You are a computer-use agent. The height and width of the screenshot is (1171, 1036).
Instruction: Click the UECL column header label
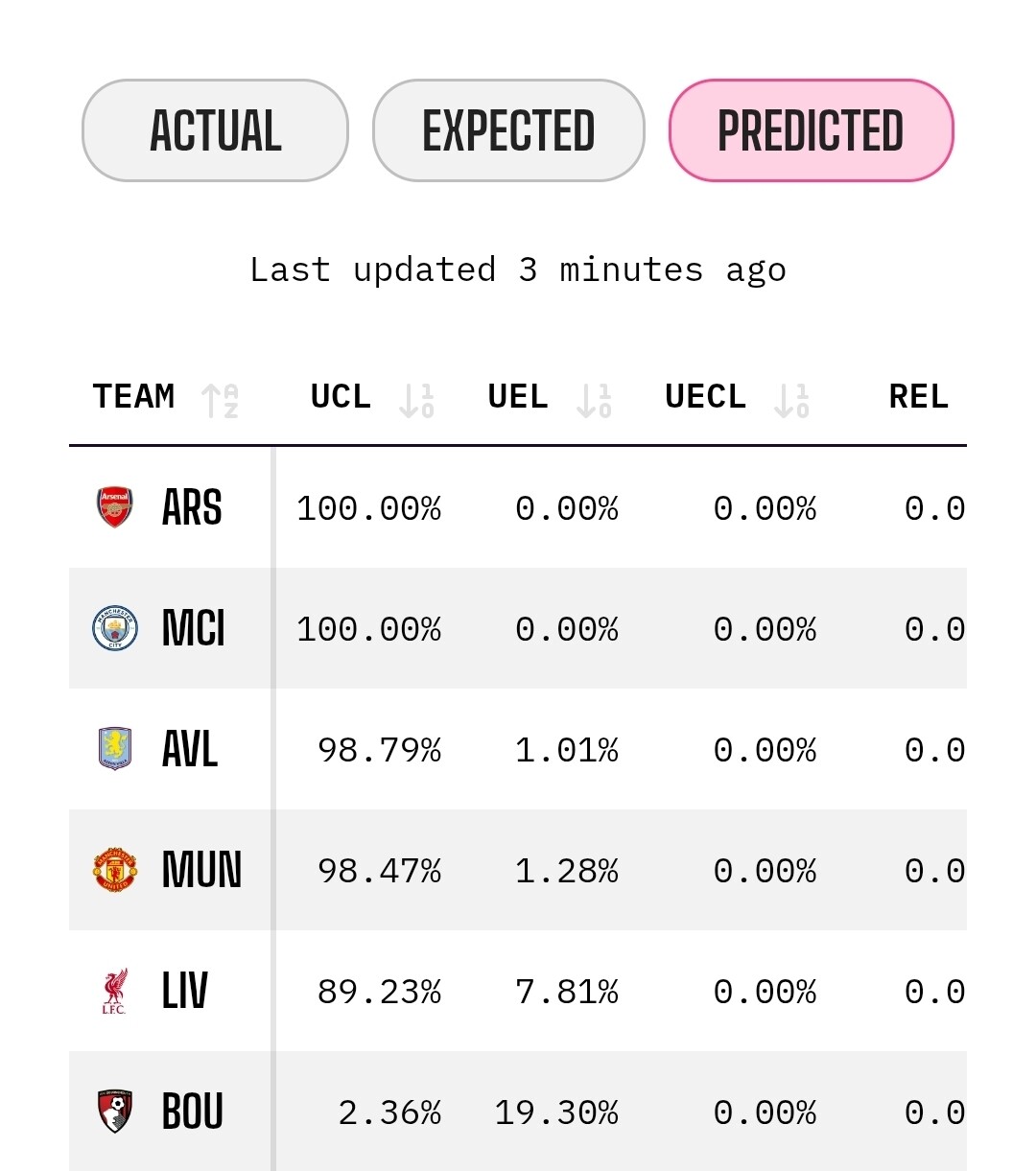pyautogui.click(x=705, y=397)
